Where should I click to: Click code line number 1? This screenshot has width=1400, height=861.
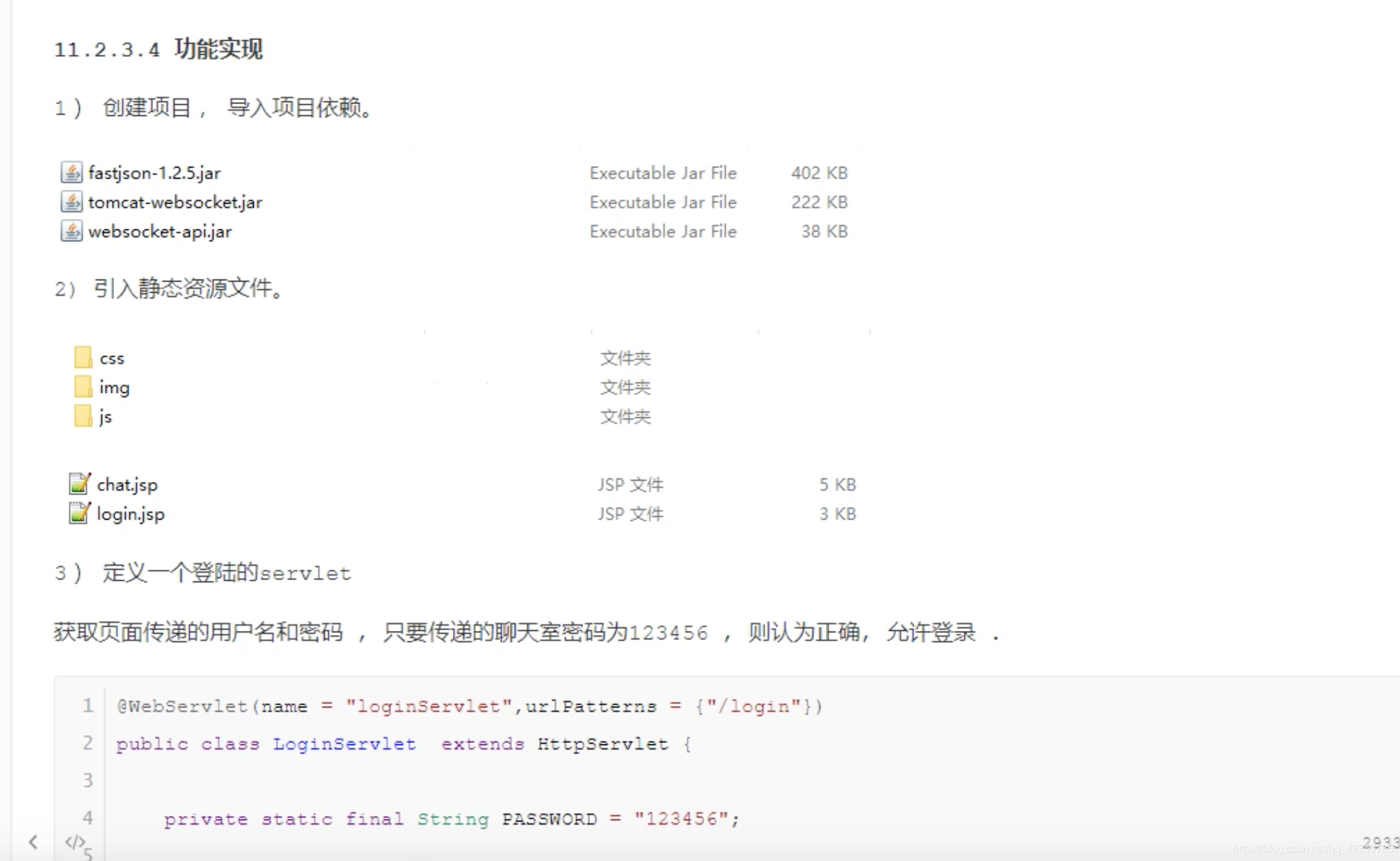[x=88, y=706]
